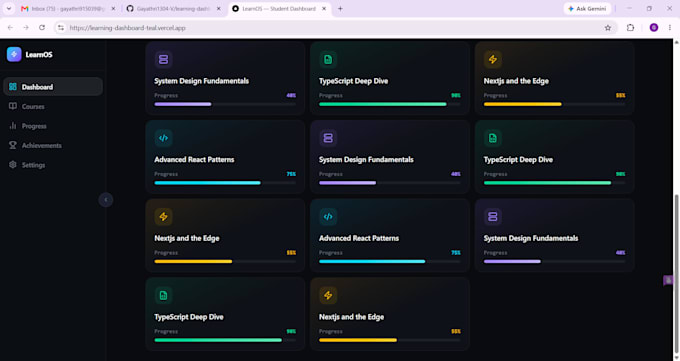
Task: Open the Chrome profile avatar
Action: pyautogui.click(x=654, y=28)
